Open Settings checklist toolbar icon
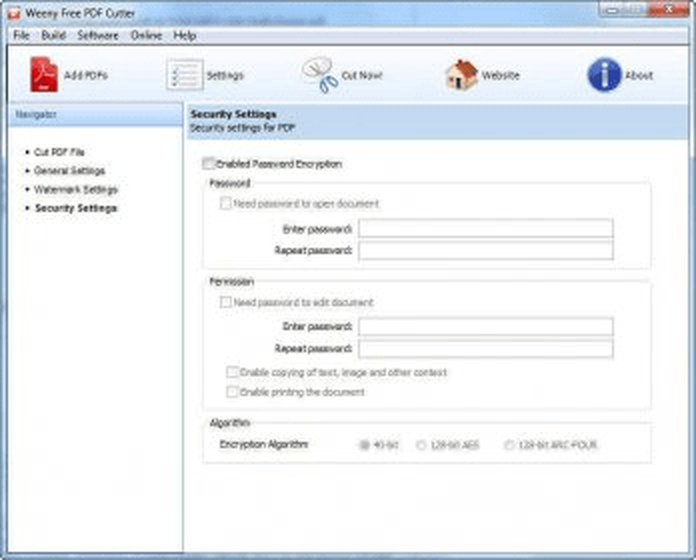Screen dimensions: 696x560 click(x=185, y=75)
